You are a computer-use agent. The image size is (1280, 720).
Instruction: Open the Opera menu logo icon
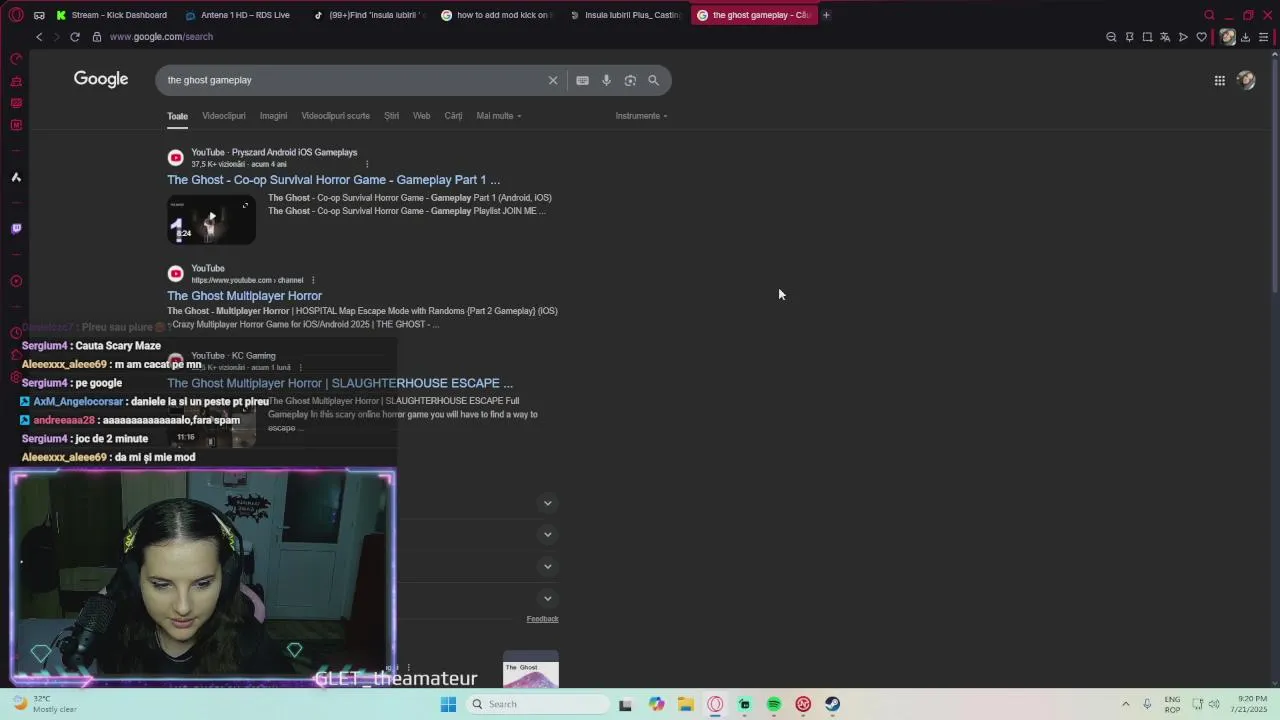click(x=16, y=15)
